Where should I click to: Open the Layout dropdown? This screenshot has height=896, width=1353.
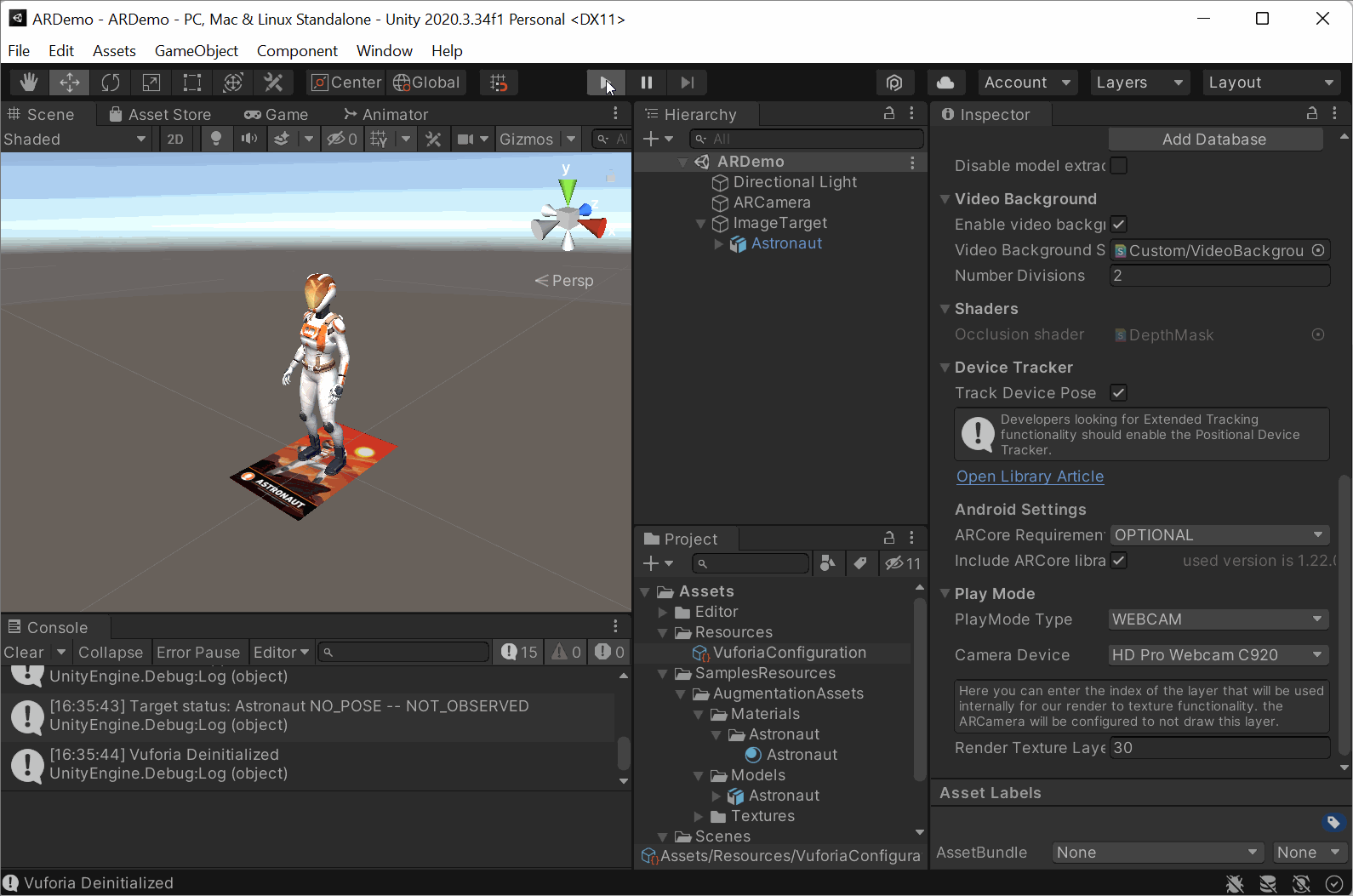tap(1271, 83)
